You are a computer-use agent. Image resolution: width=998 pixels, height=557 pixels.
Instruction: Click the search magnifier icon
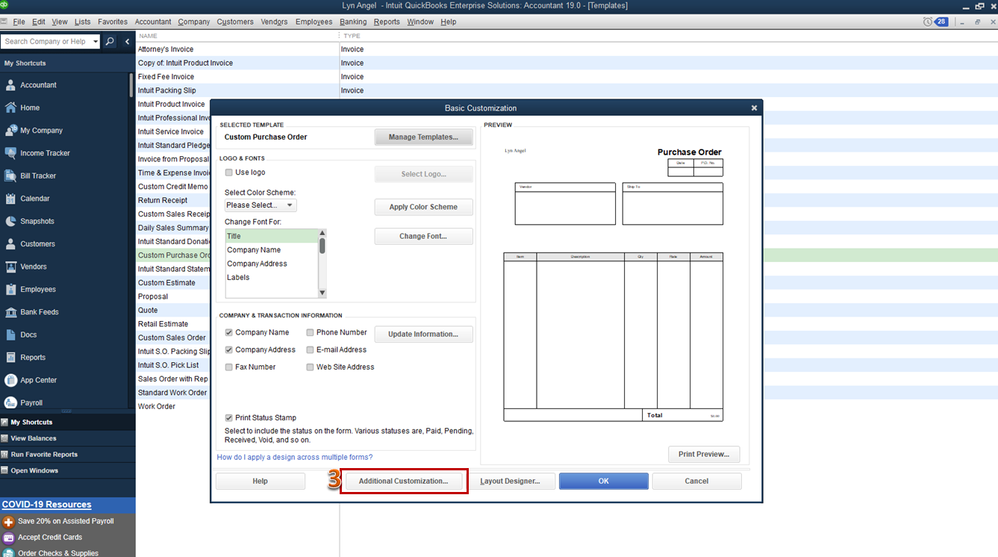(110, 41)
